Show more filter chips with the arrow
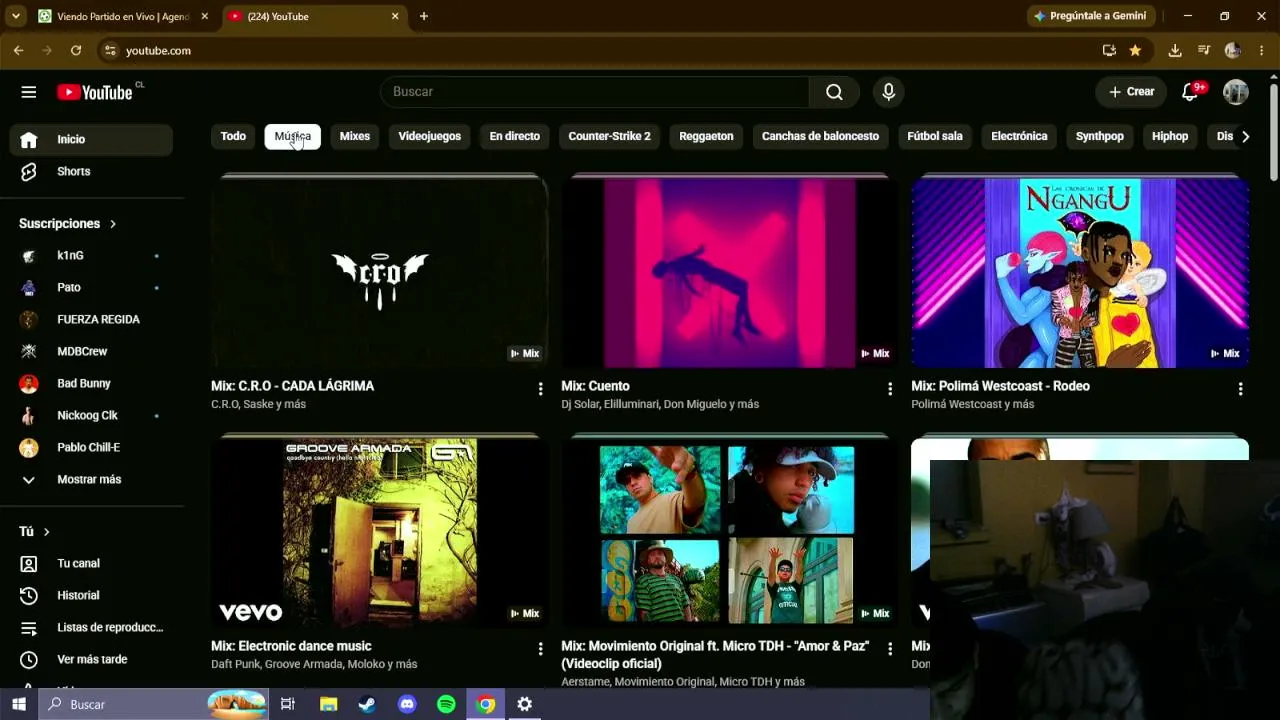This screenshot has height=720, width=1280. [1245, 136]
